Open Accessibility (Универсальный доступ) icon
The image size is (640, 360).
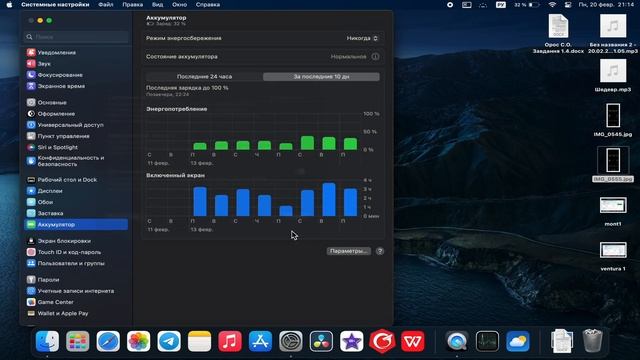pyautogui.click(x=31, y=125)
